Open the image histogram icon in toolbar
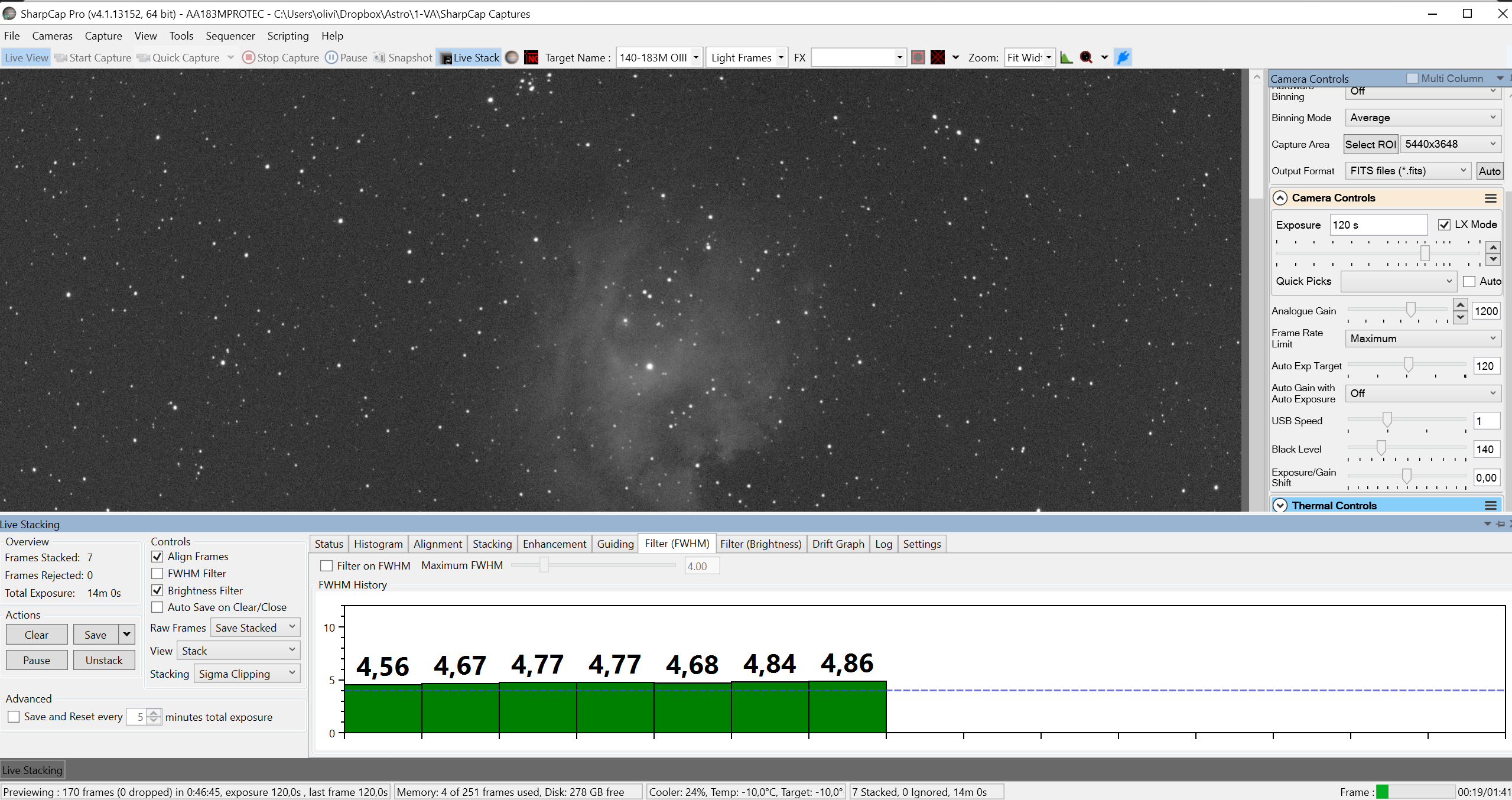This screenshot has width=1512, height=800. [1066, 57]
